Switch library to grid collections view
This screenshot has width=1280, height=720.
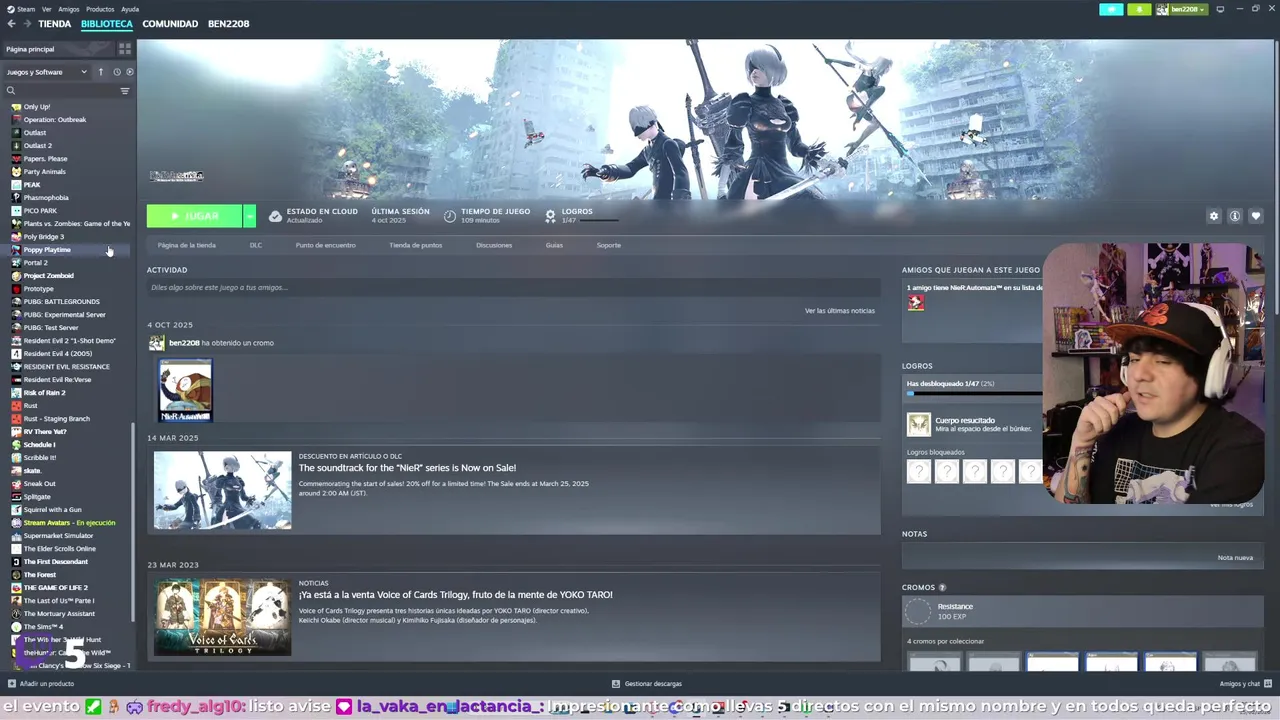pyautogui.click(x=125, y=49)
